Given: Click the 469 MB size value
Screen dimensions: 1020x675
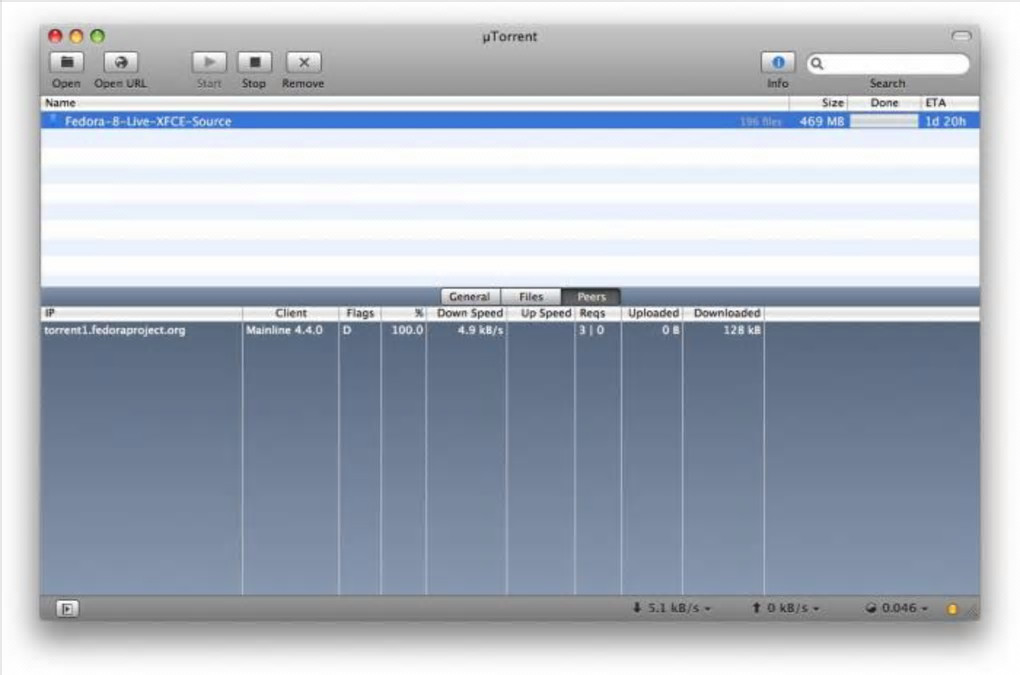Looking at the screenshot, I should 822,122.
